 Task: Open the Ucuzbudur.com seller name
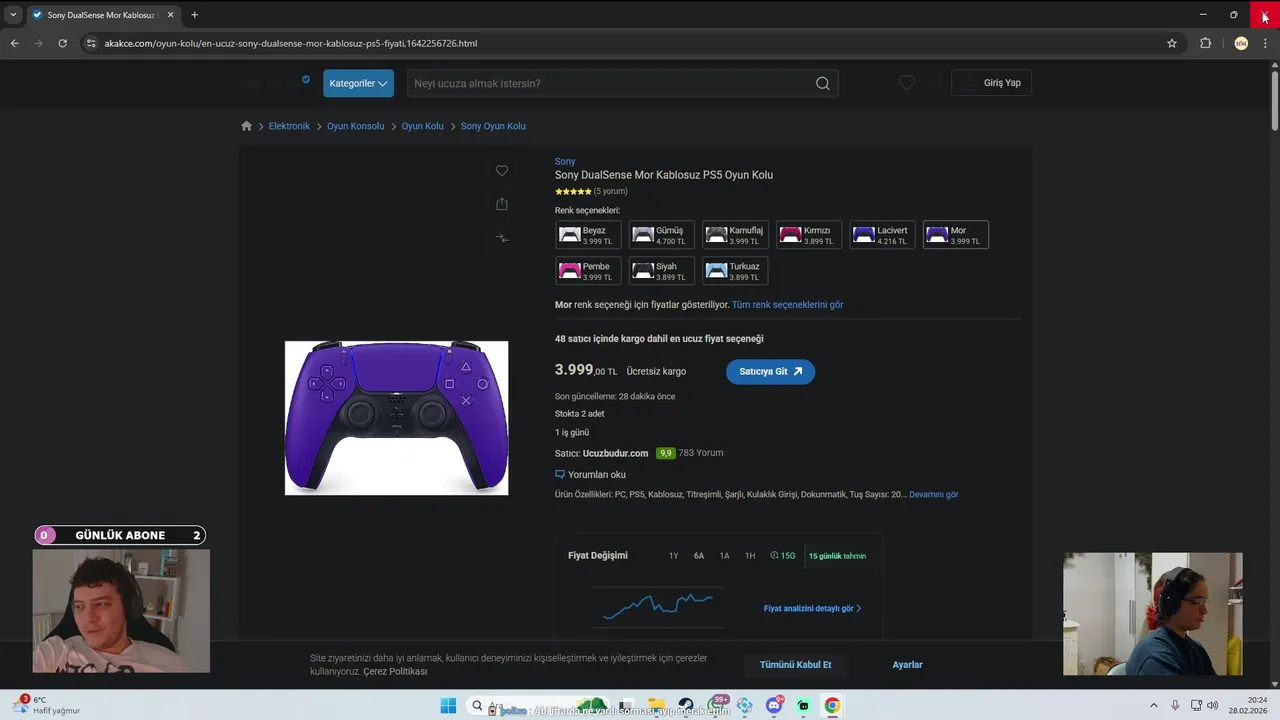tap(615, 453)
